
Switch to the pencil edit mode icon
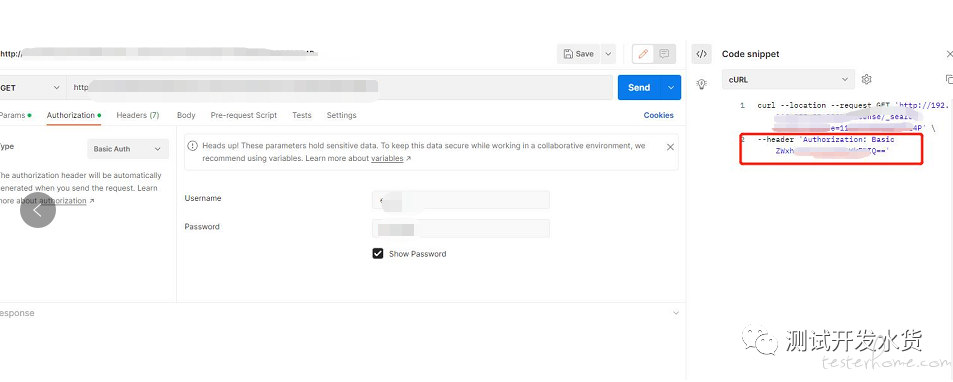click(x=643, y=54)
